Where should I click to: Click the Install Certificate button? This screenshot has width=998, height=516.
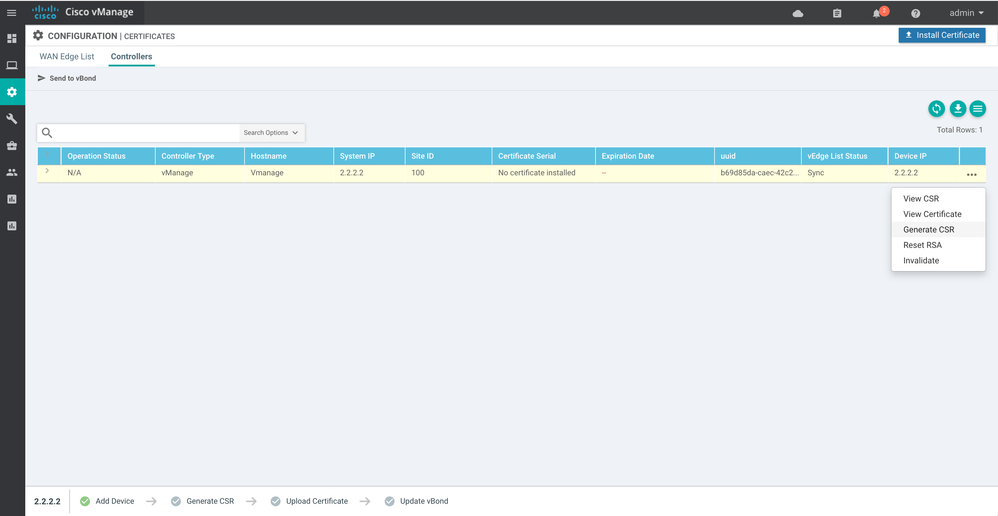click(x=942, y=35)
